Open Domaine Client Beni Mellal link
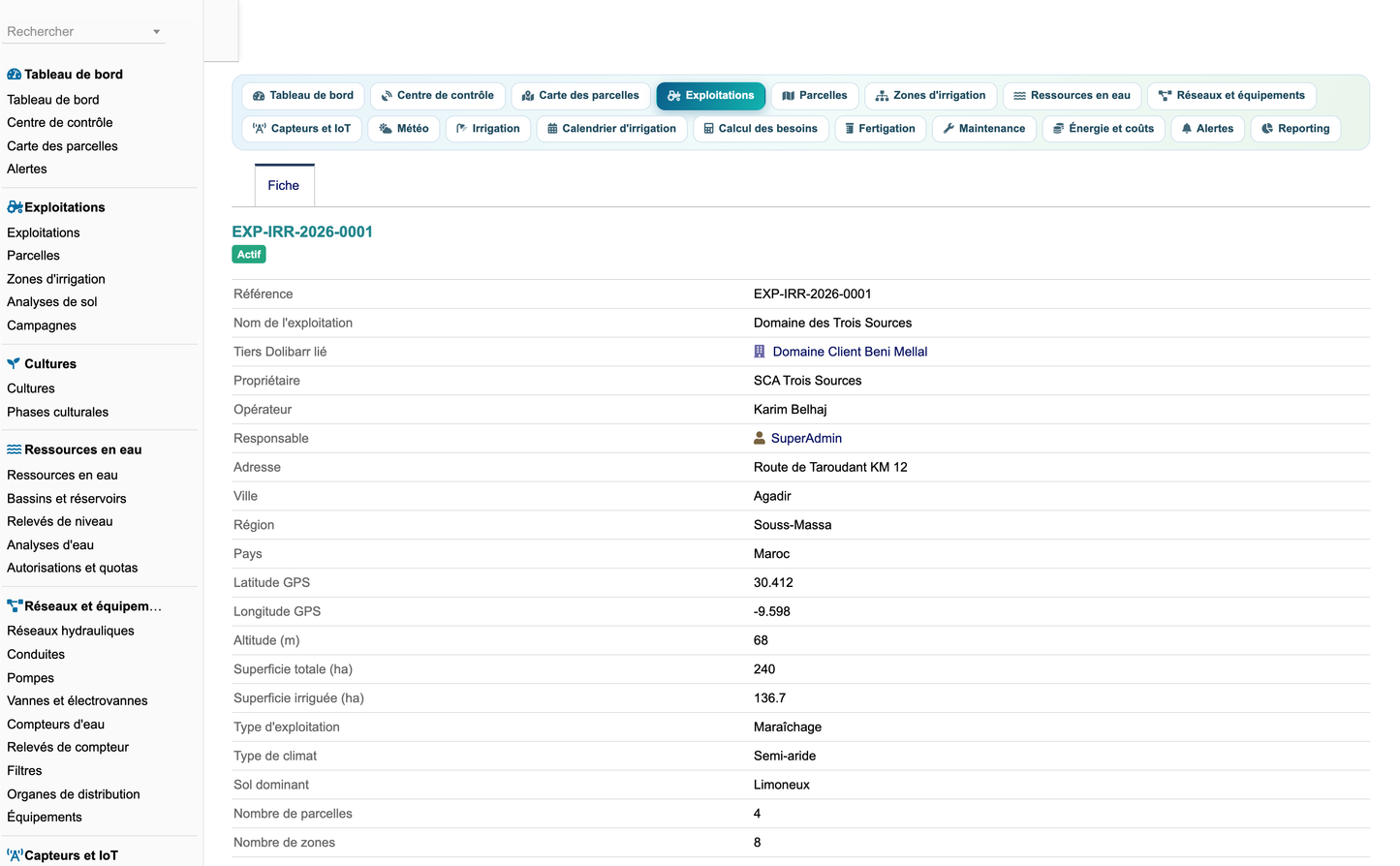Image resolution: width=1400 pixels, height=866 pixels. tap(850, 352)
